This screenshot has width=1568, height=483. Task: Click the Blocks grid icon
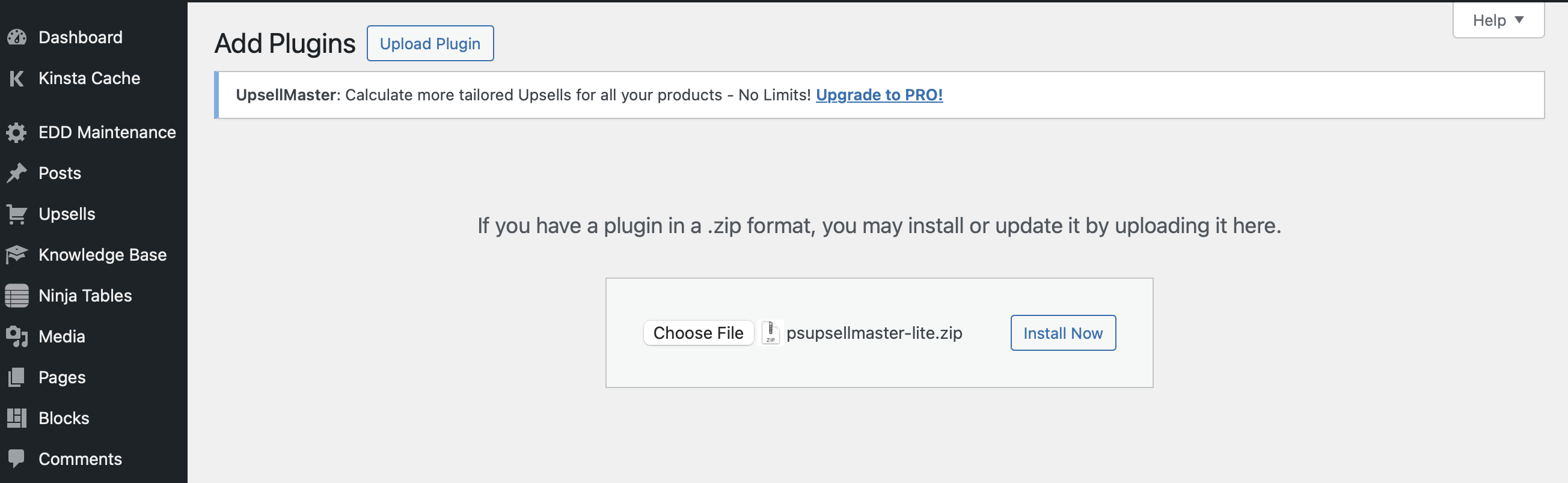click(x=17, y=418)
